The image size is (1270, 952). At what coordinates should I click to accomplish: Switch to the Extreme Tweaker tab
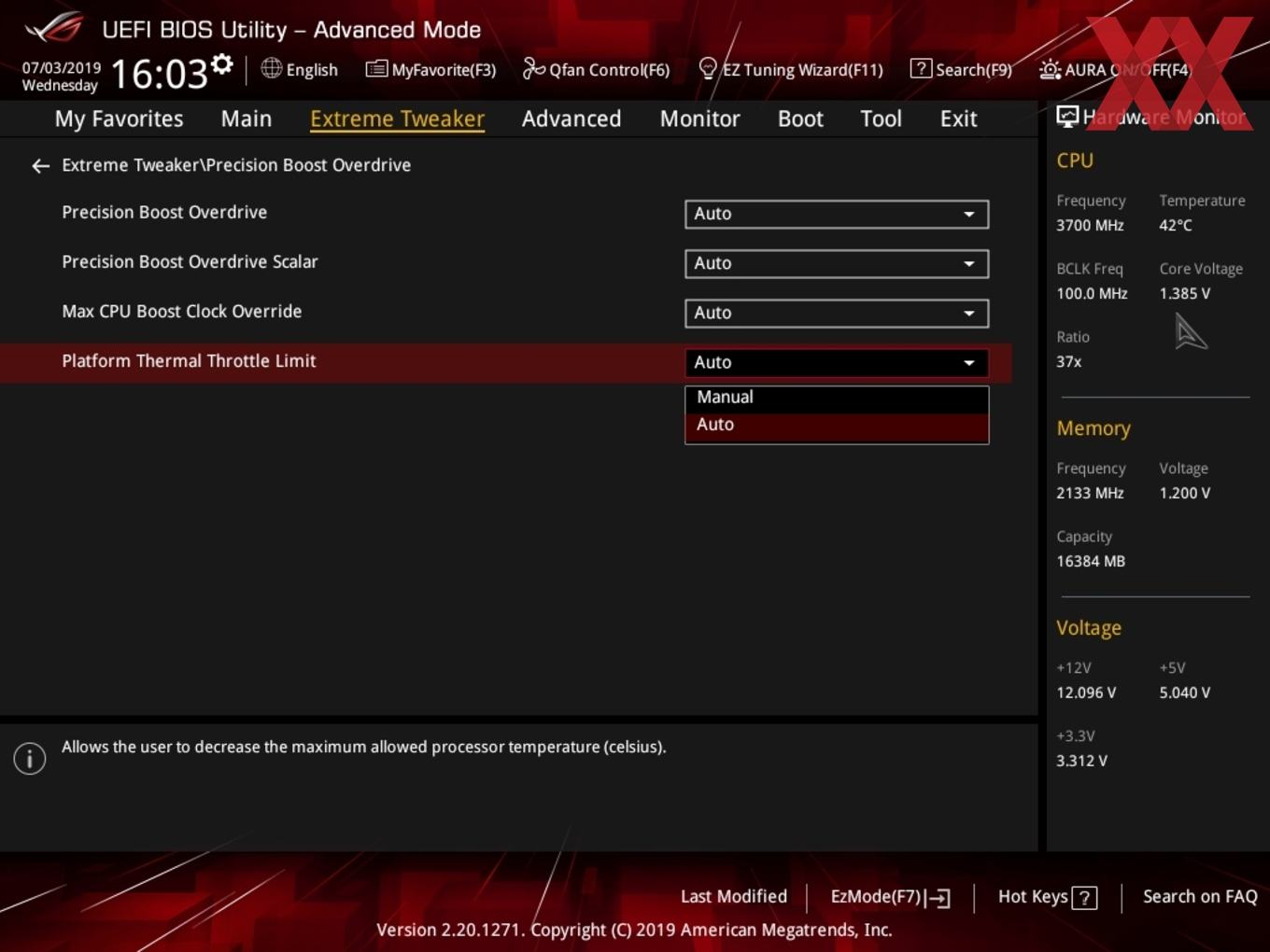(x=397, y=119)
